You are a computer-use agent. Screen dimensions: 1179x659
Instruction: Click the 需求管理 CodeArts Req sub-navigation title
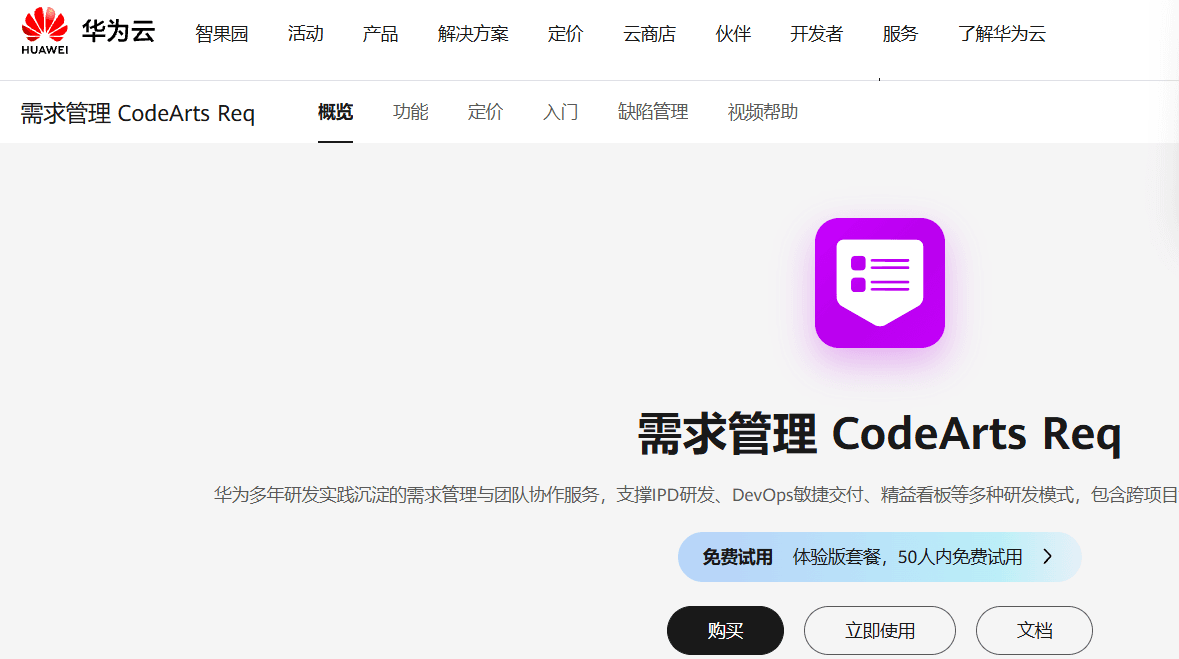(138, 113)
